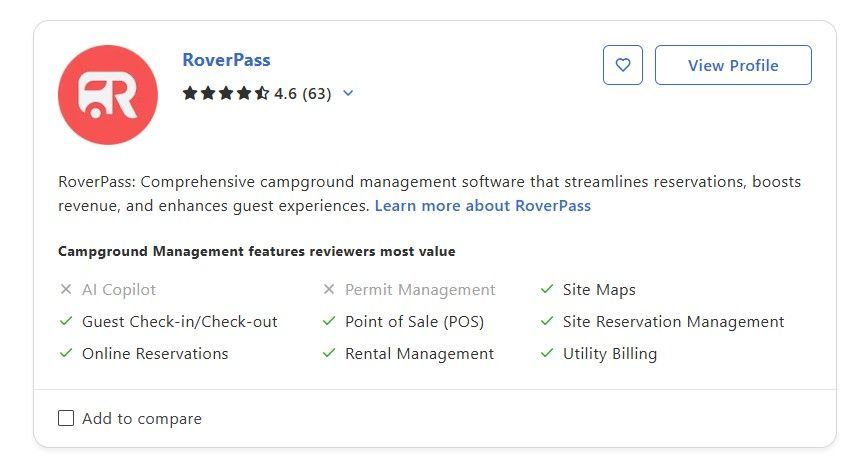Expand the rating breakdown chevron

[348, 93]
